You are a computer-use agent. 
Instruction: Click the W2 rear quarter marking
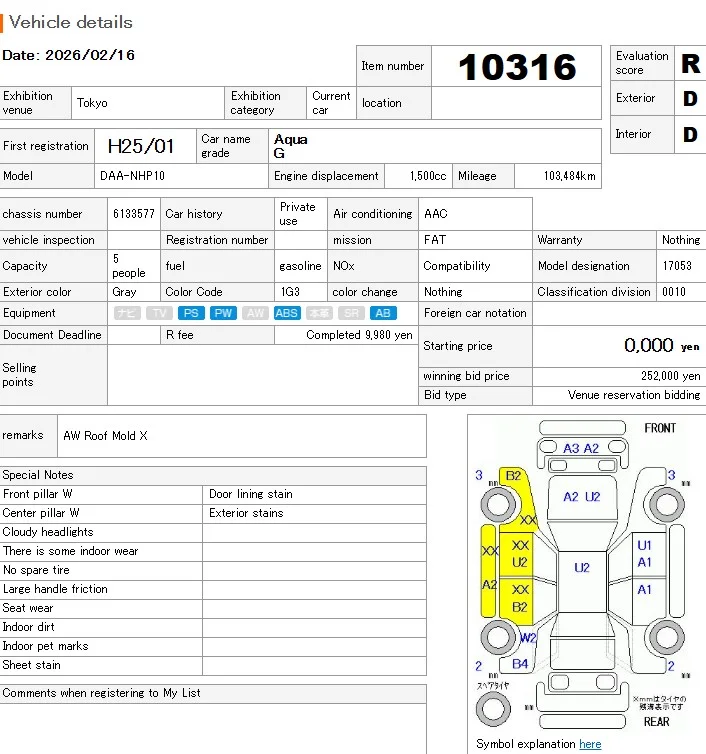click(x=528, y=638)
